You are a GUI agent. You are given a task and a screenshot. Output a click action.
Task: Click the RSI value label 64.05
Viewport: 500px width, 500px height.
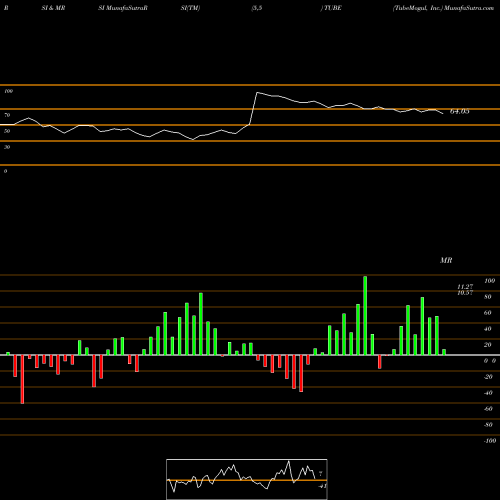460,111
